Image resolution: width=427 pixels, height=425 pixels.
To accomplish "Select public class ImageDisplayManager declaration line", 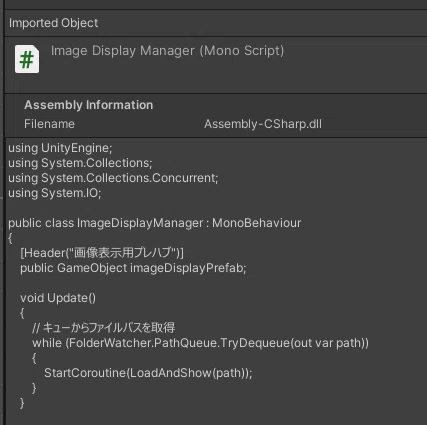I will tap(155, 223).
